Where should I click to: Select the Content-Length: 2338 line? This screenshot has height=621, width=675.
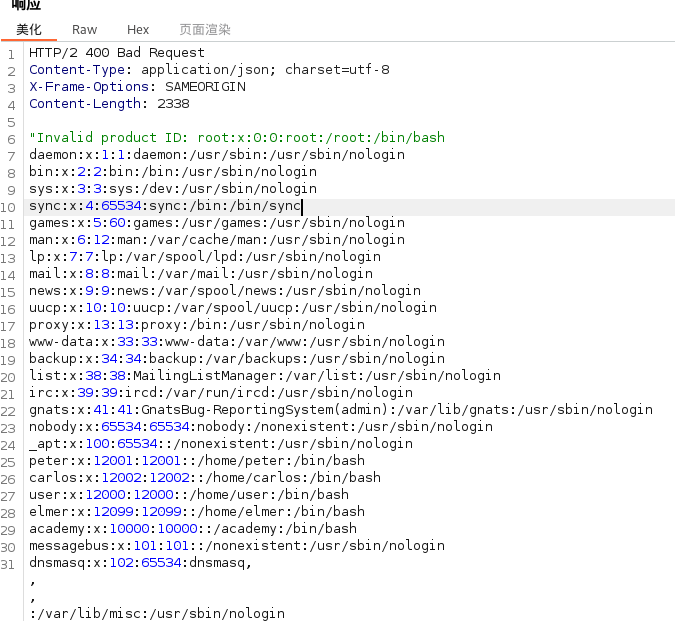109,104
